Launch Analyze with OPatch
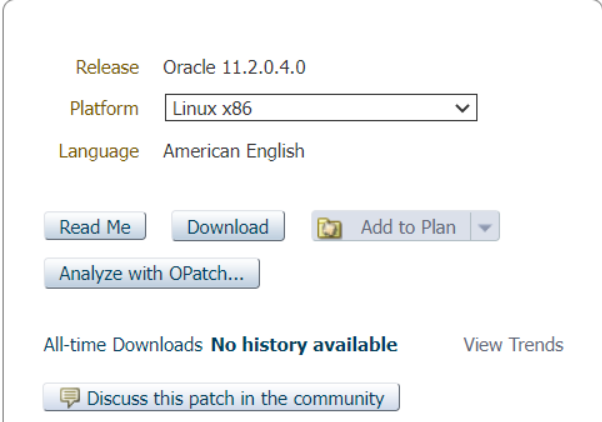Image resolution: width=602 pixels, height=422 pixels. coord(152,273)
